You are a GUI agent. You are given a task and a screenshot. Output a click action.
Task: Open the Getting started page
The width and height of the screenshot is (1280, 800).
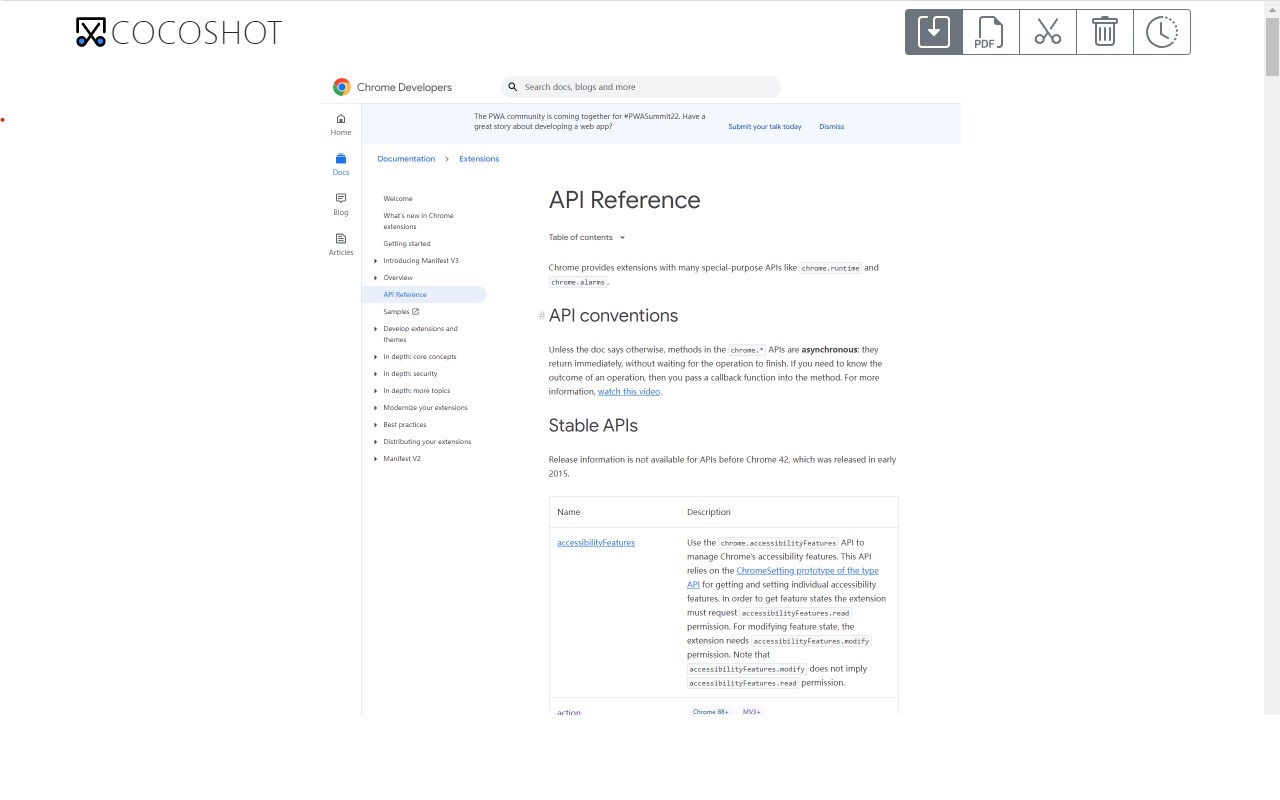(x=407, y=244)
